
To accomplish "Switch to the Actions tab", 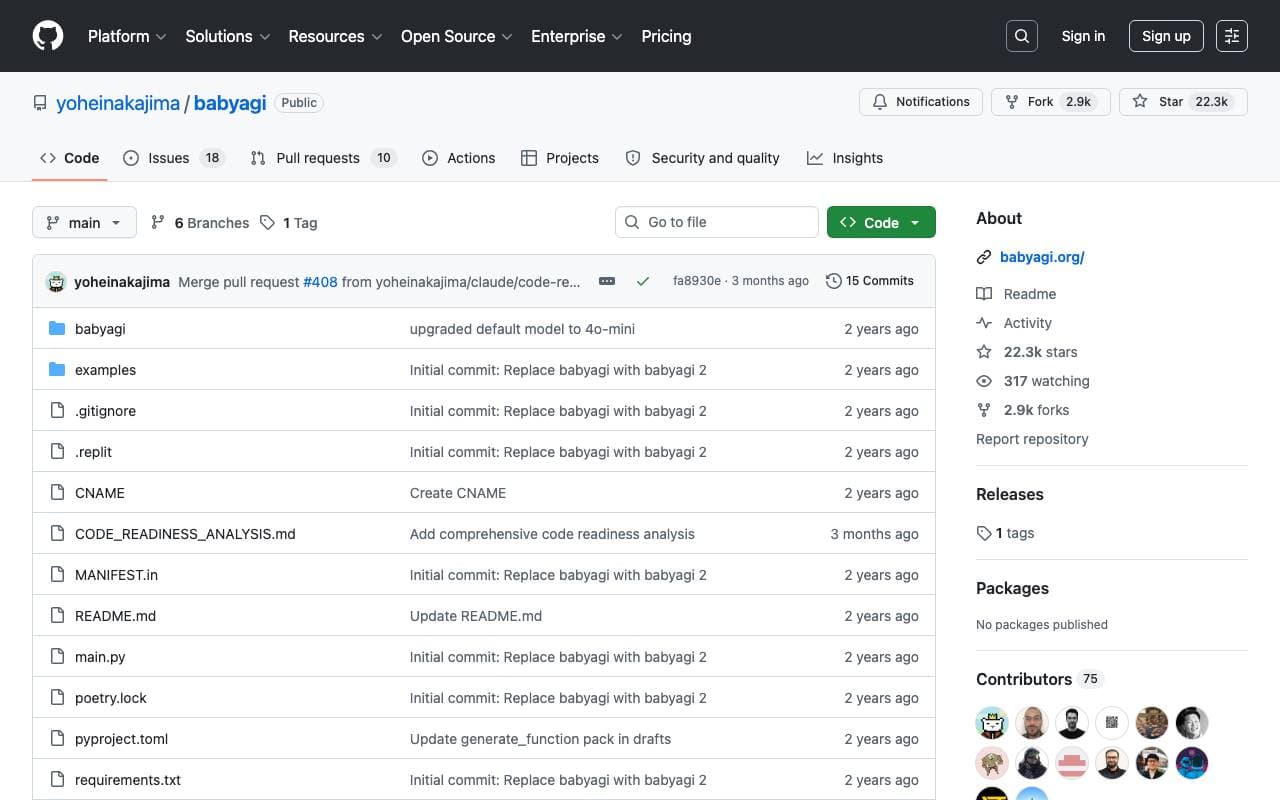I will coord(459,158).
